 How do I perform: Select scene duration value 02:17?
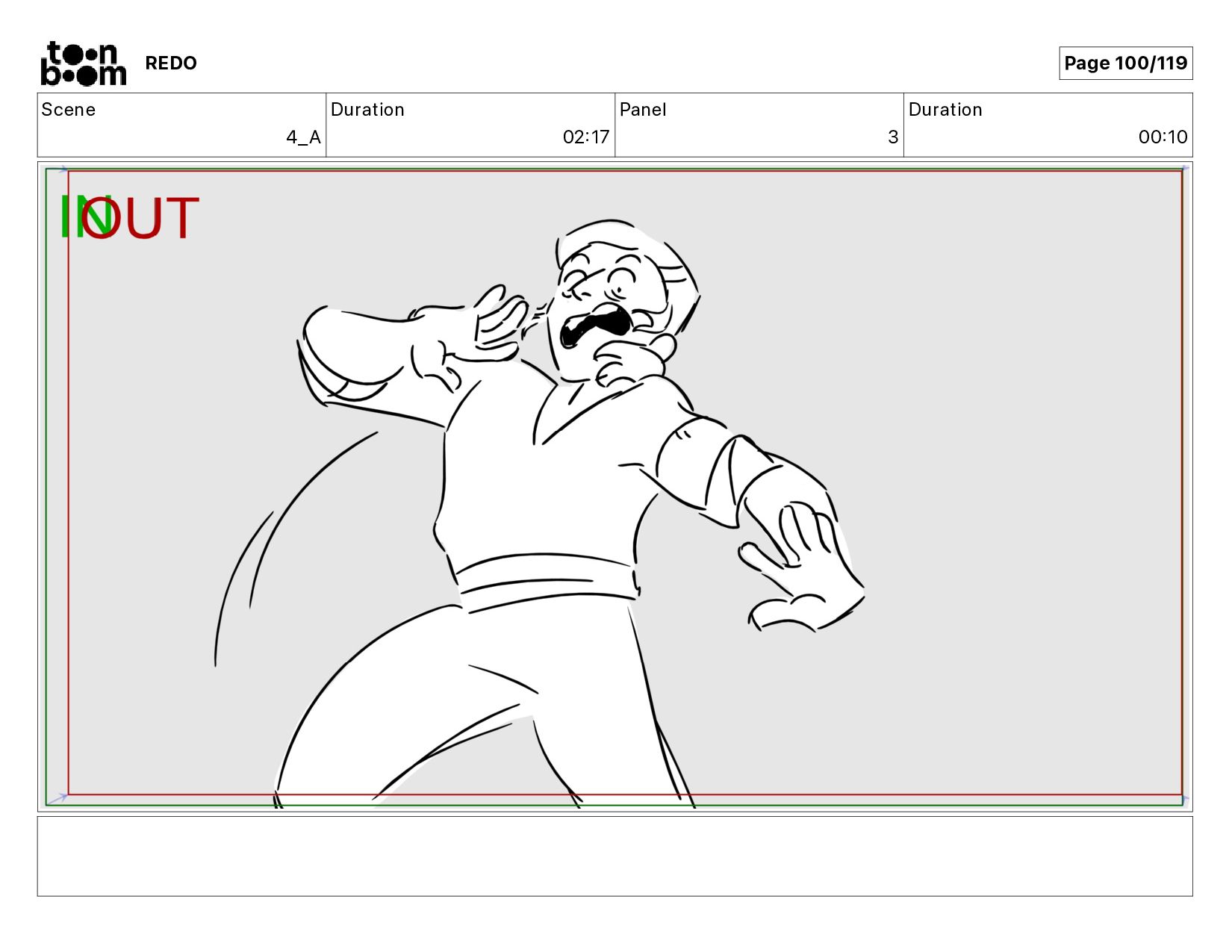586,137
